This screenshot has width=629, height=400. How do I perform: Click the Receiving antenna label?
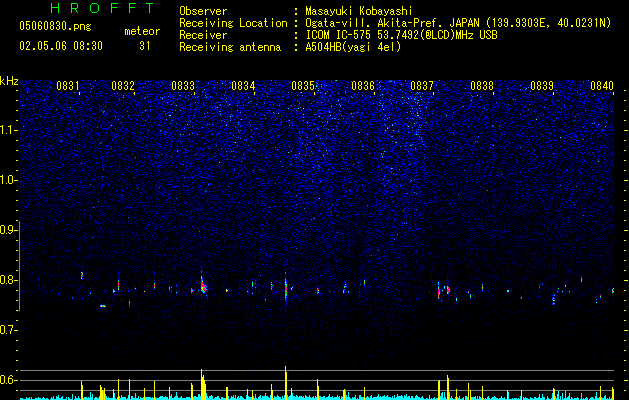[230, 47]
